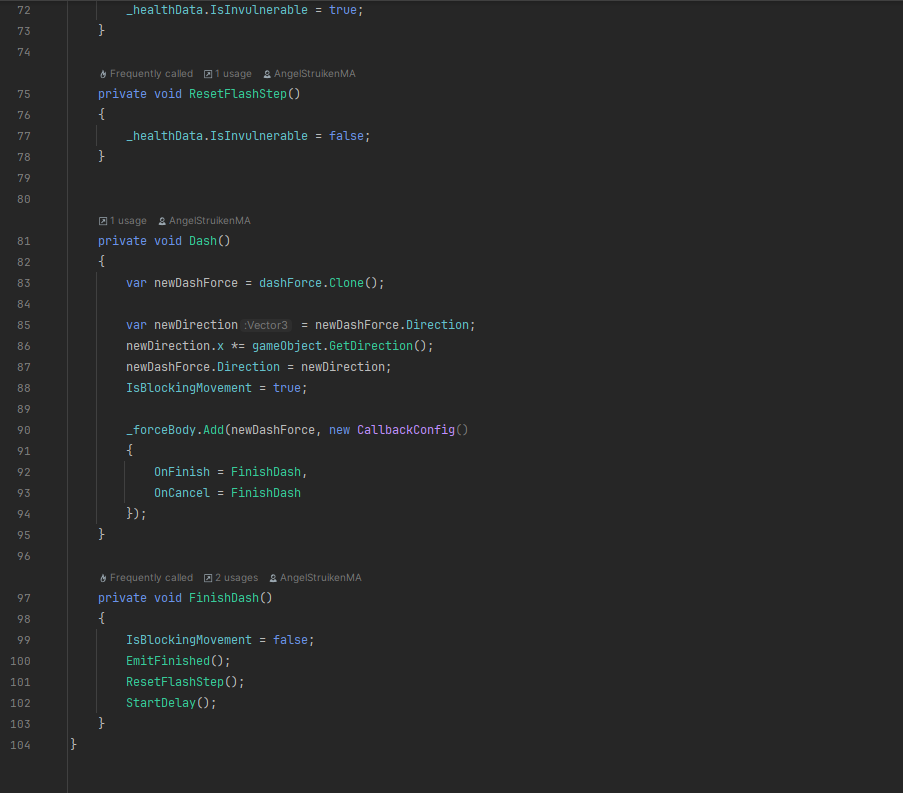Click FinishDash assigned to OnCancel

point(265,493)
